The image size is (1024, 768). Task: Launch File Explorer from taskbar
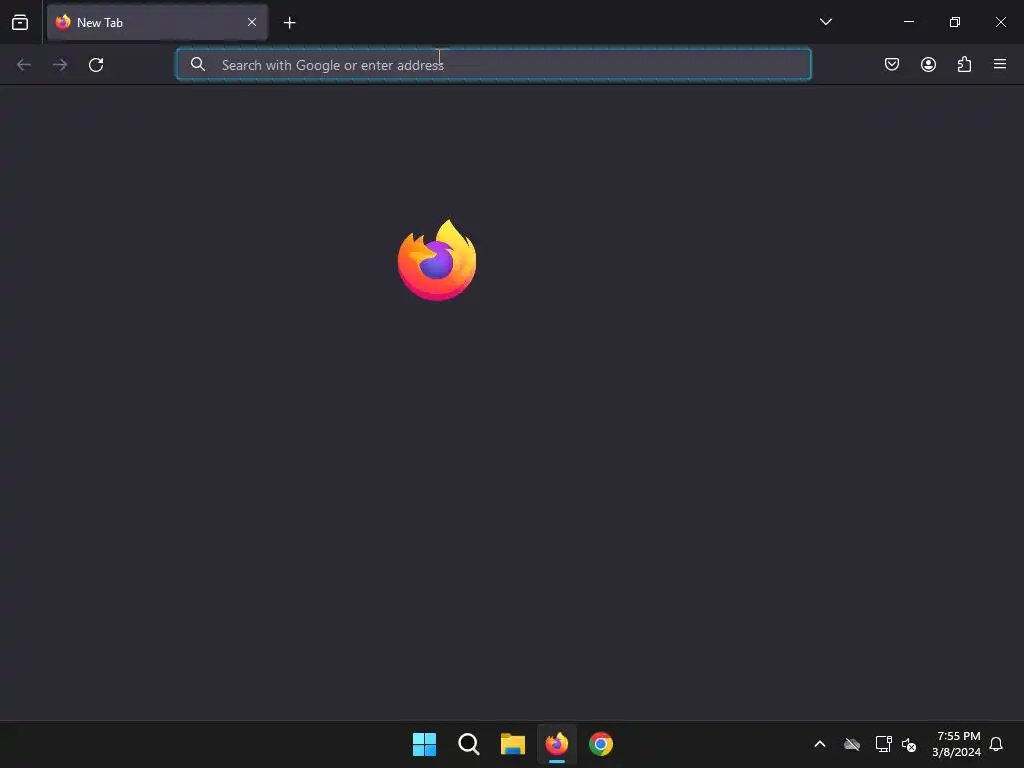513,744
